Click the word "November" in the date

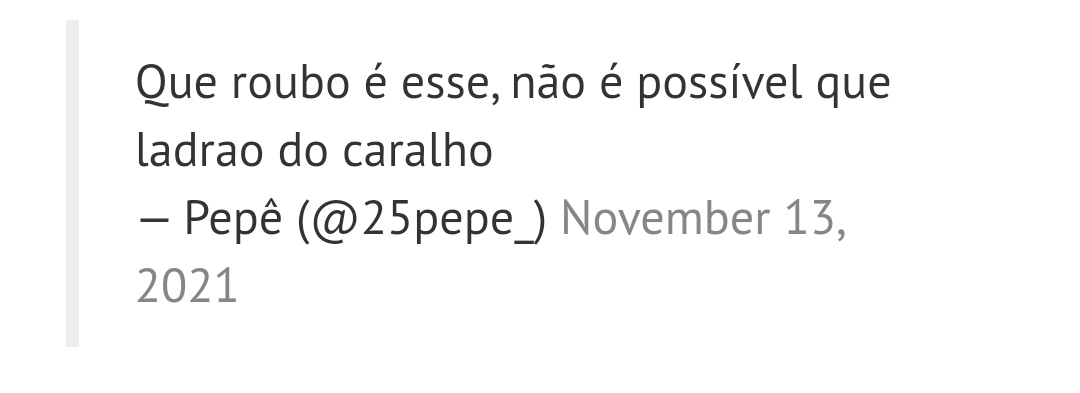[665, 219]
